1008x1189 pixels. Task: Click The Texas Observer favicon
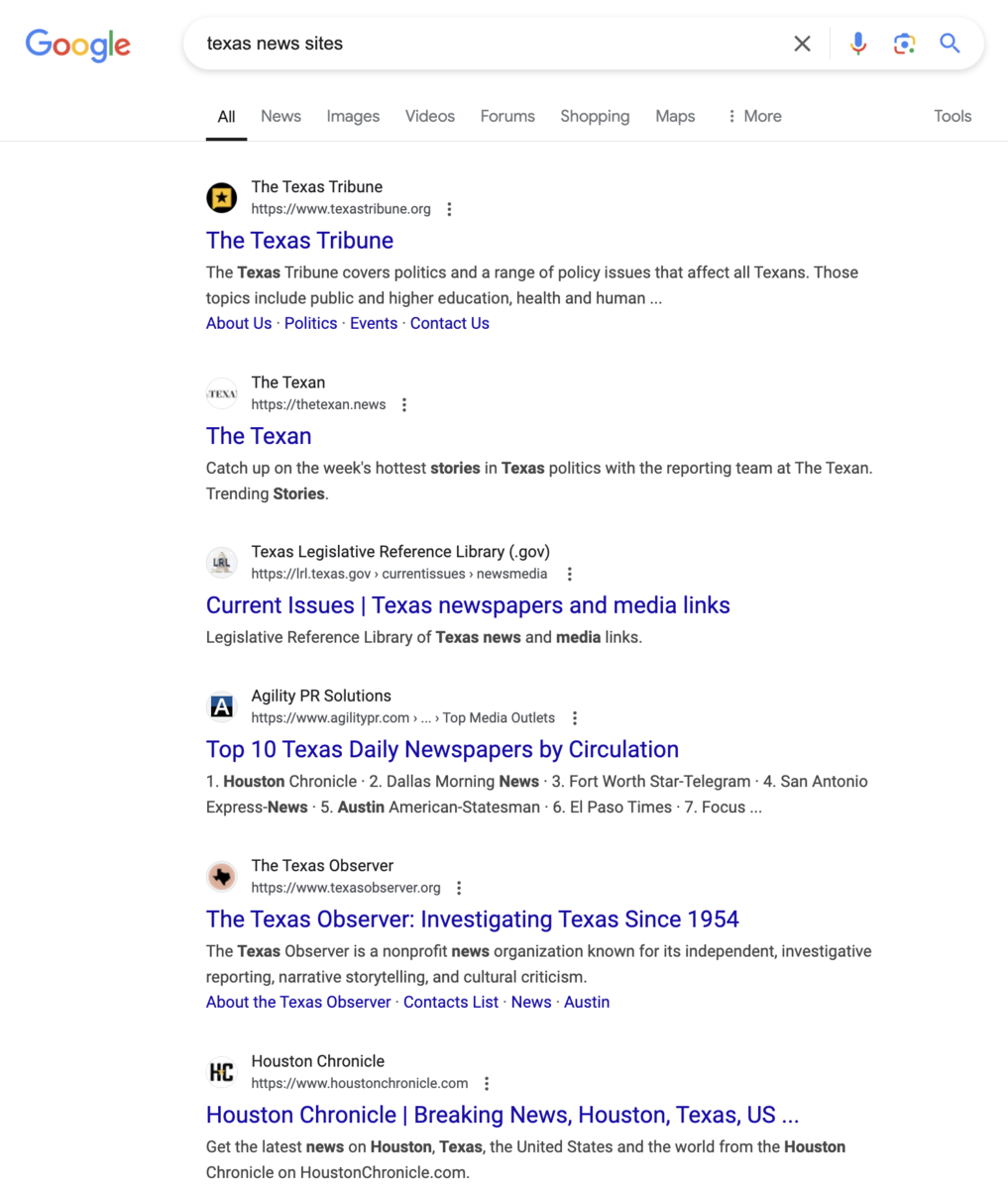(222, 876)
